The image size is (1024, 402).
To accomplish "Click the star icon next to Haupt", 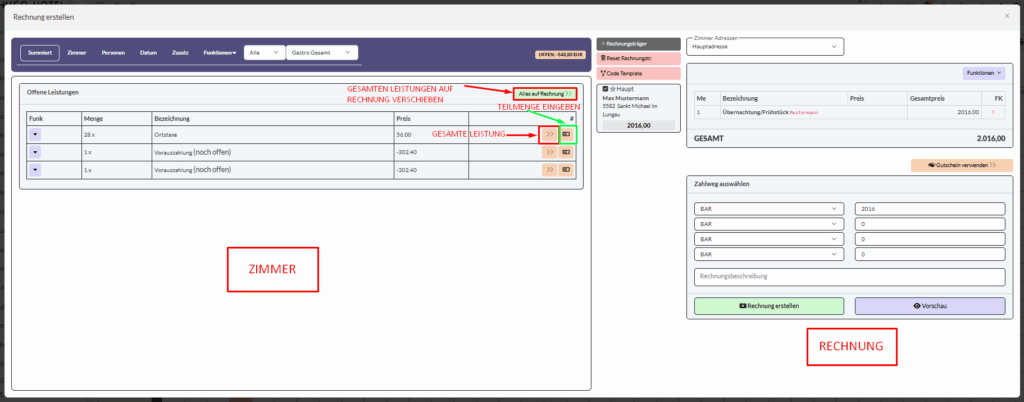I will (x=611, y=88).
